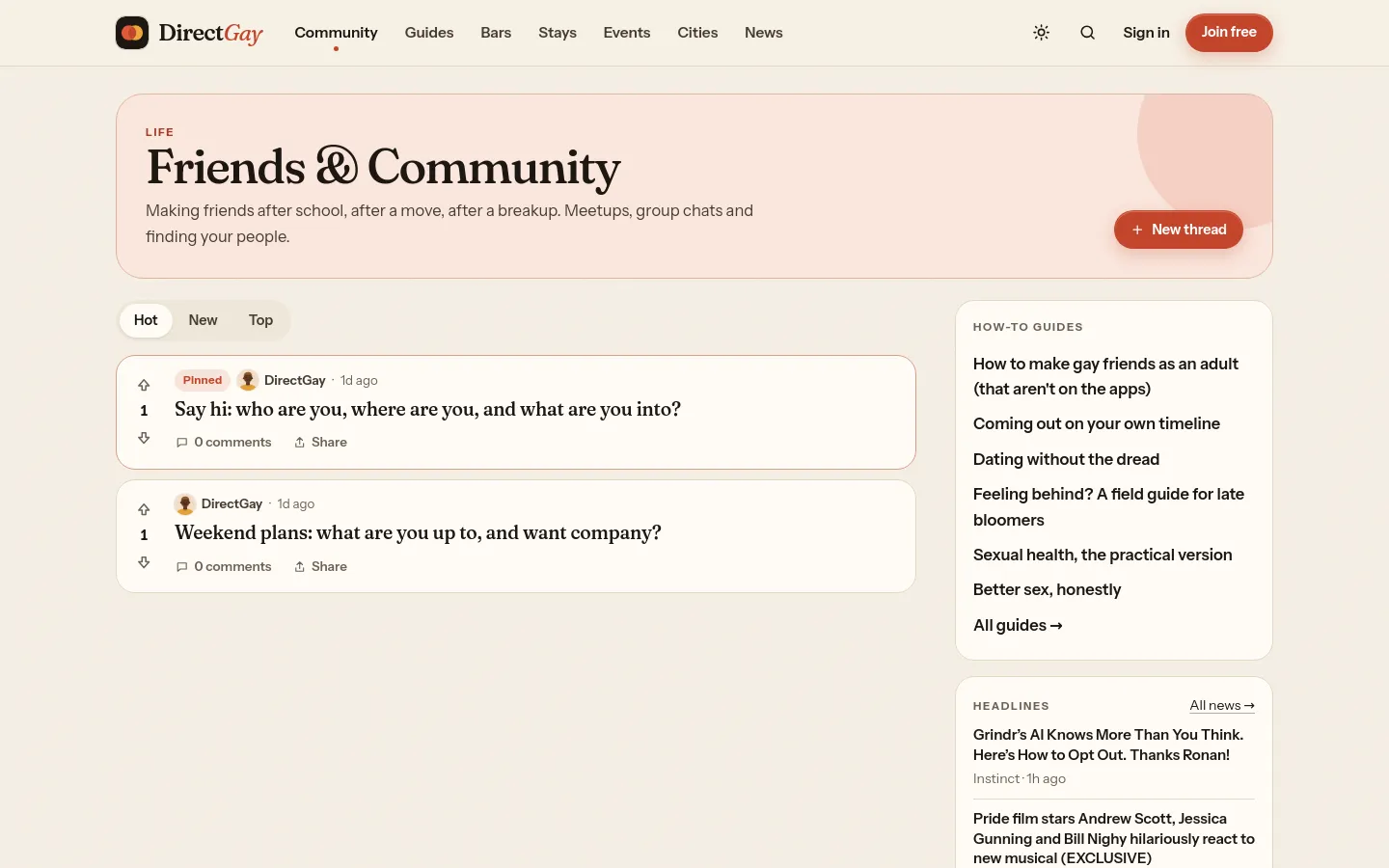Click the Join free button
The width and height of the screenshot is (1389, 868).
(1229, 33)
